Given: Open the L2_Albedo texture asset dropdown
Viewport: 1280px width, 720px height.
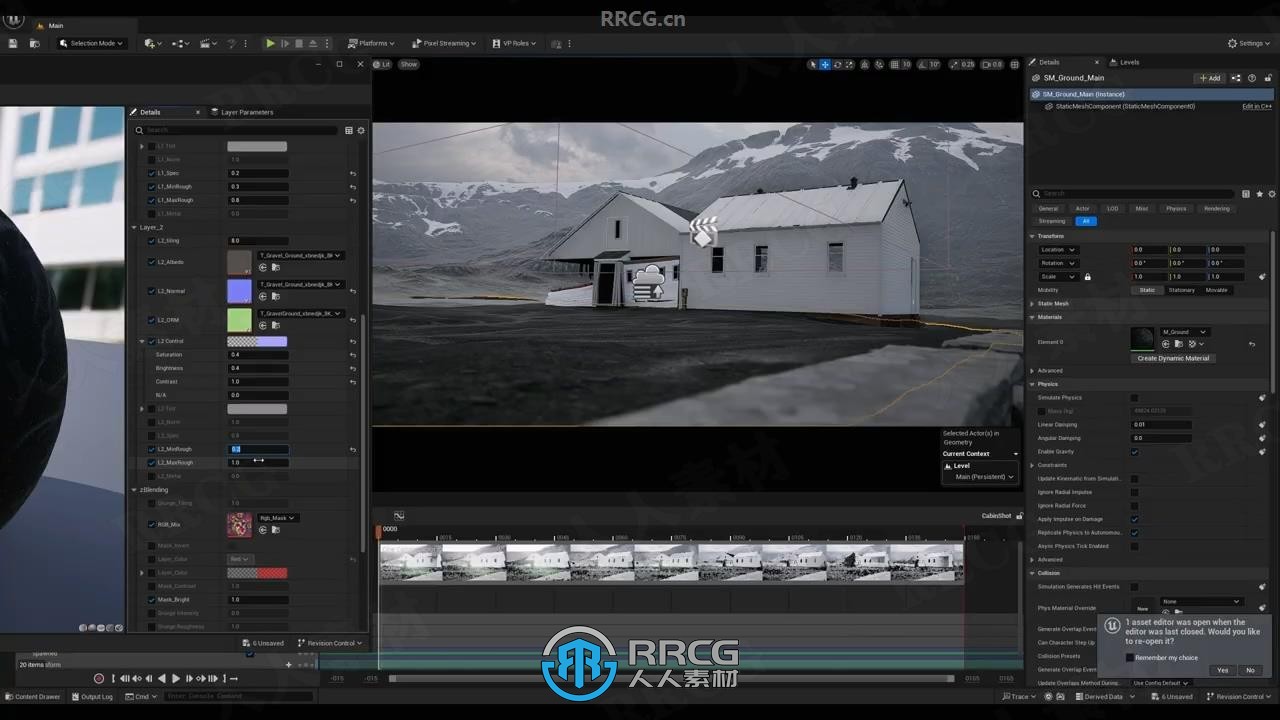Looking at the screenshot, I should (x=301, y=255).
